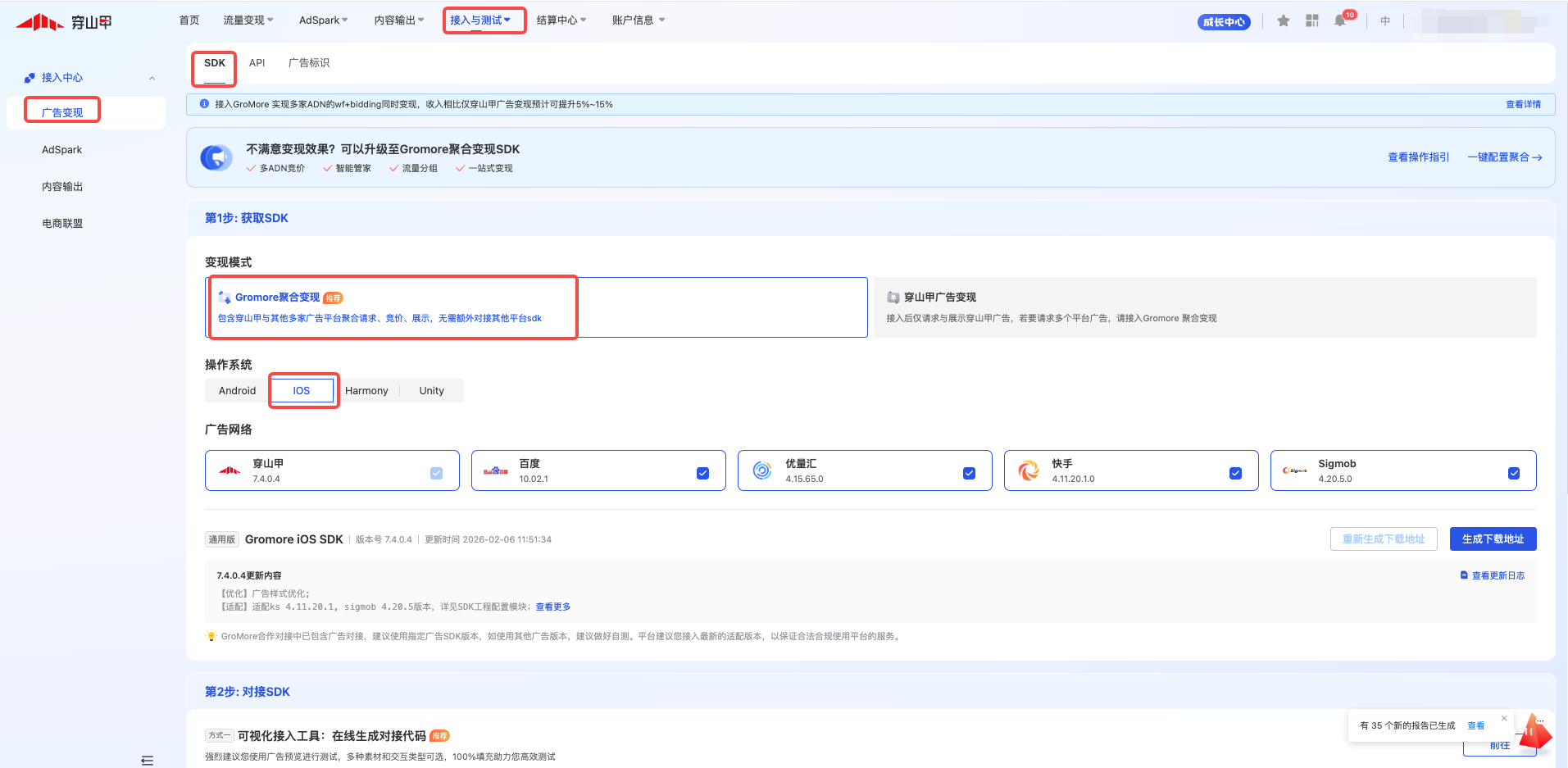Viewport: 1568px width, 768px height.
Task: Select the 穿山甲广告变现 mode card
Action: click(x=1204, y=307)
